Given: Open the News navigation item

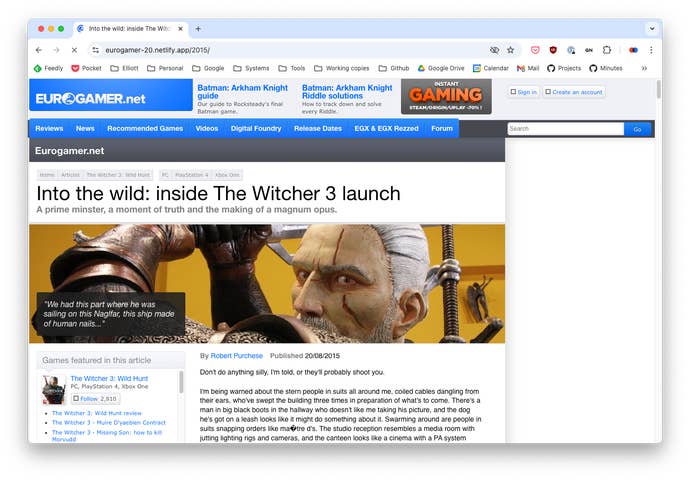Looking at the screenshot, I should (x=85, y=128).
